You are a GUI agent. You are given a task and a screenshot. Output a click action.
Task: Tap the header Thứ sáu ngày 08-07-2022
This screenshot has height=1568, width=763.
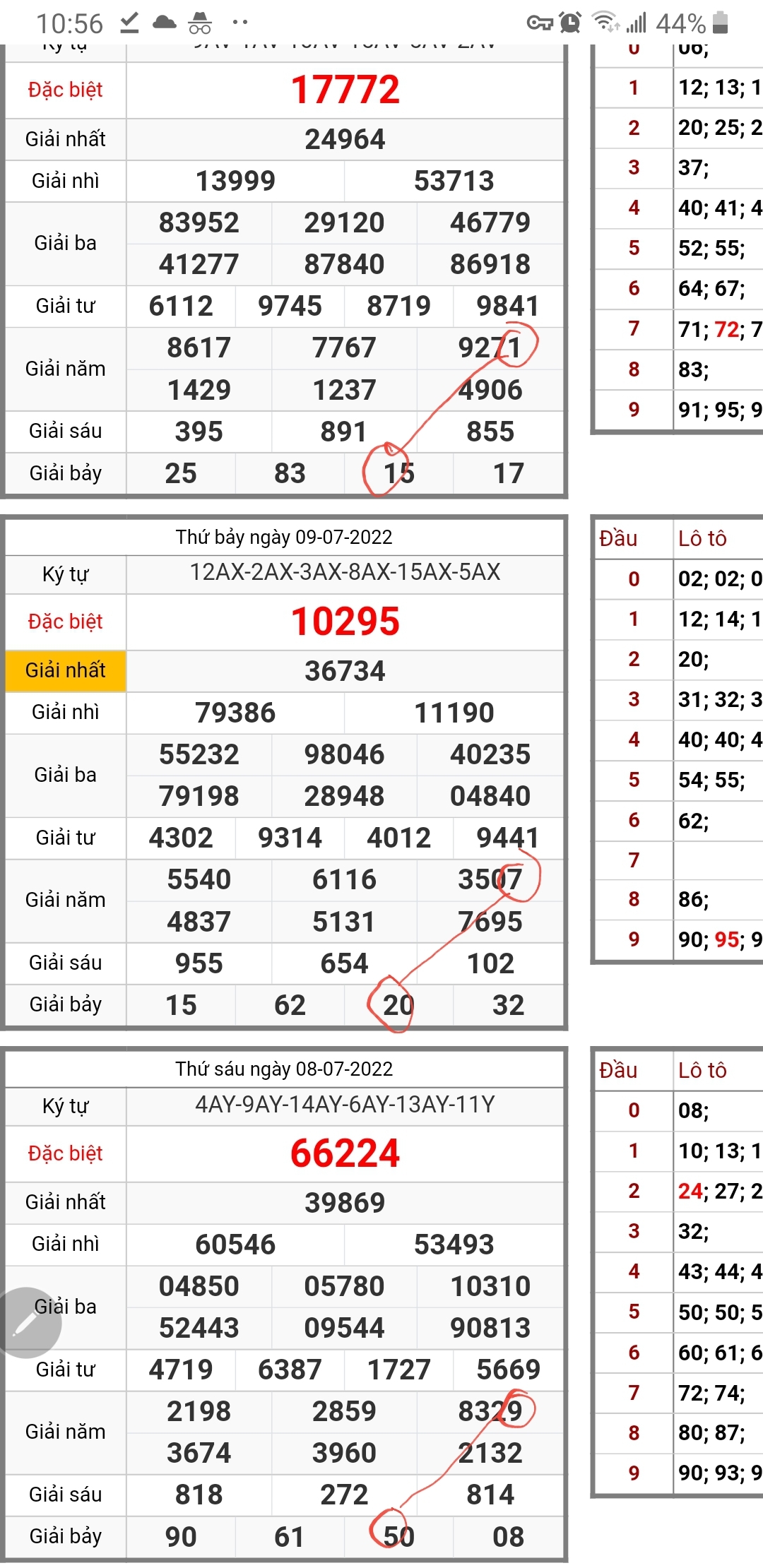pos(284,1069)
